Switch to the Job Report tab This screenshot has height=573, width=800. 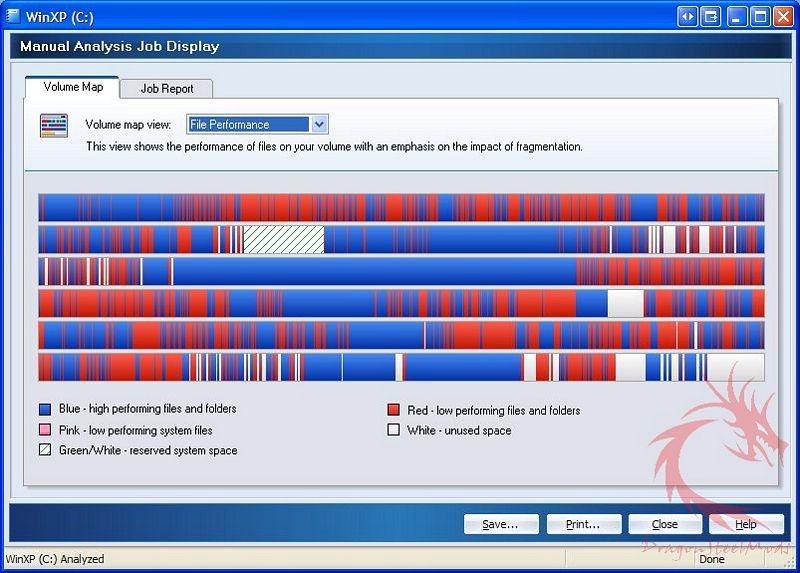pyautogui.click(x=166, y=88)
